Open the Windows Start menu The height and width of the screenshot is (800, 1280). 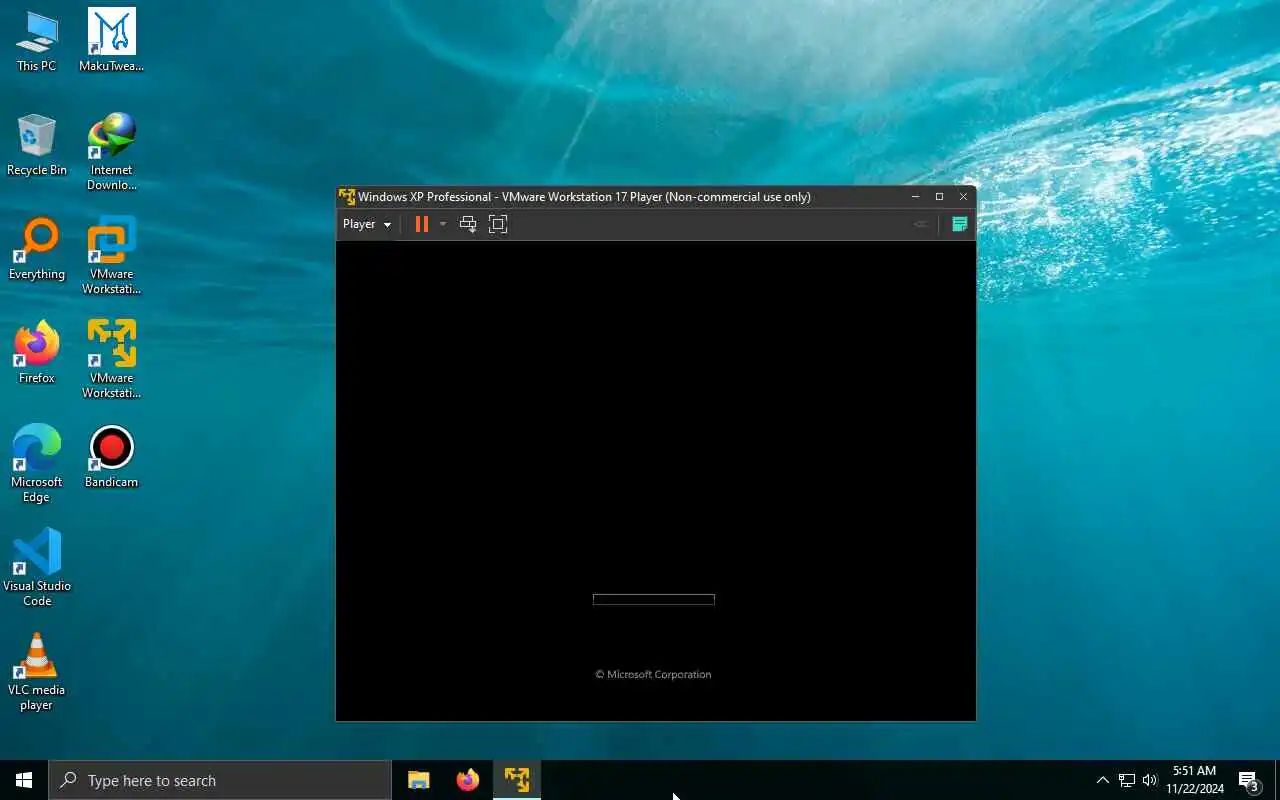click(x=24, y=780)
